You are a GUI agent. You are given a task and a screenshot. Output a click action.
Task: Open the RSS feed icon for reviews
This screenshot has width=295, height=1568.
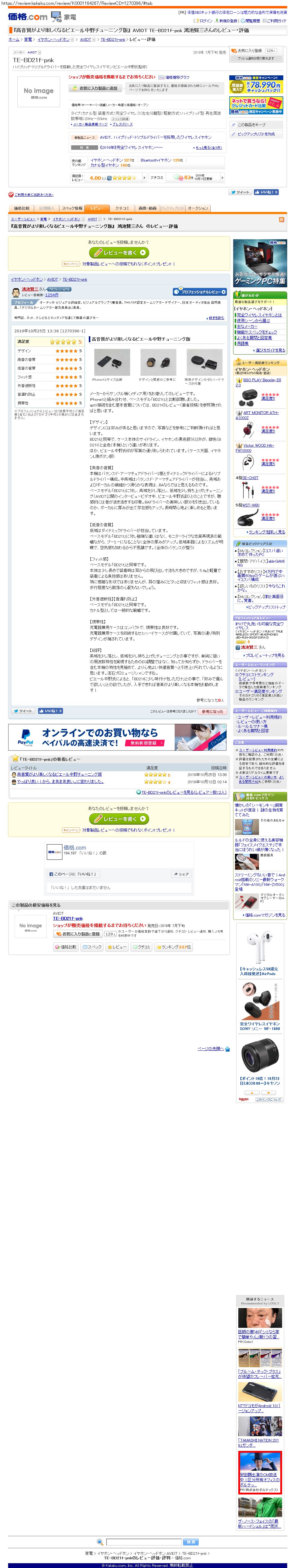281,219
